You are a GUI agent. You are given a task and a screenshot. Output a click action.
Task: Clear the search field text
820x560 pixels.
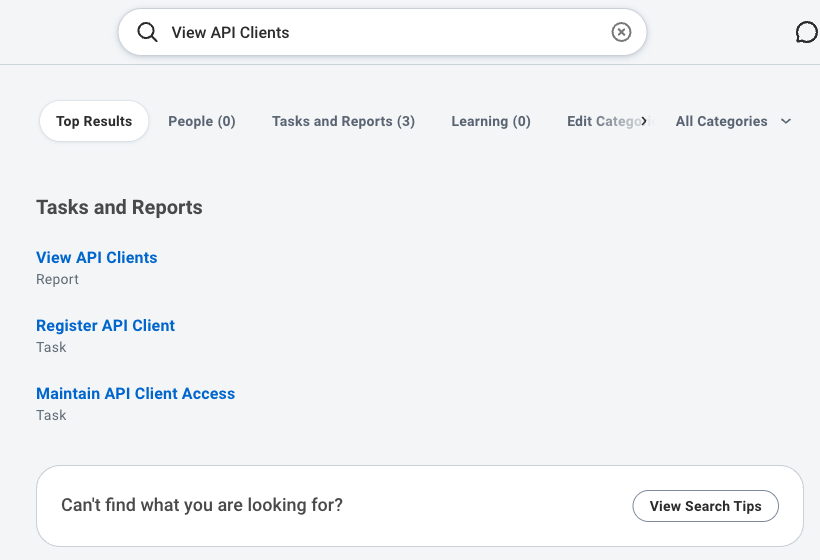tap(621, 32)
